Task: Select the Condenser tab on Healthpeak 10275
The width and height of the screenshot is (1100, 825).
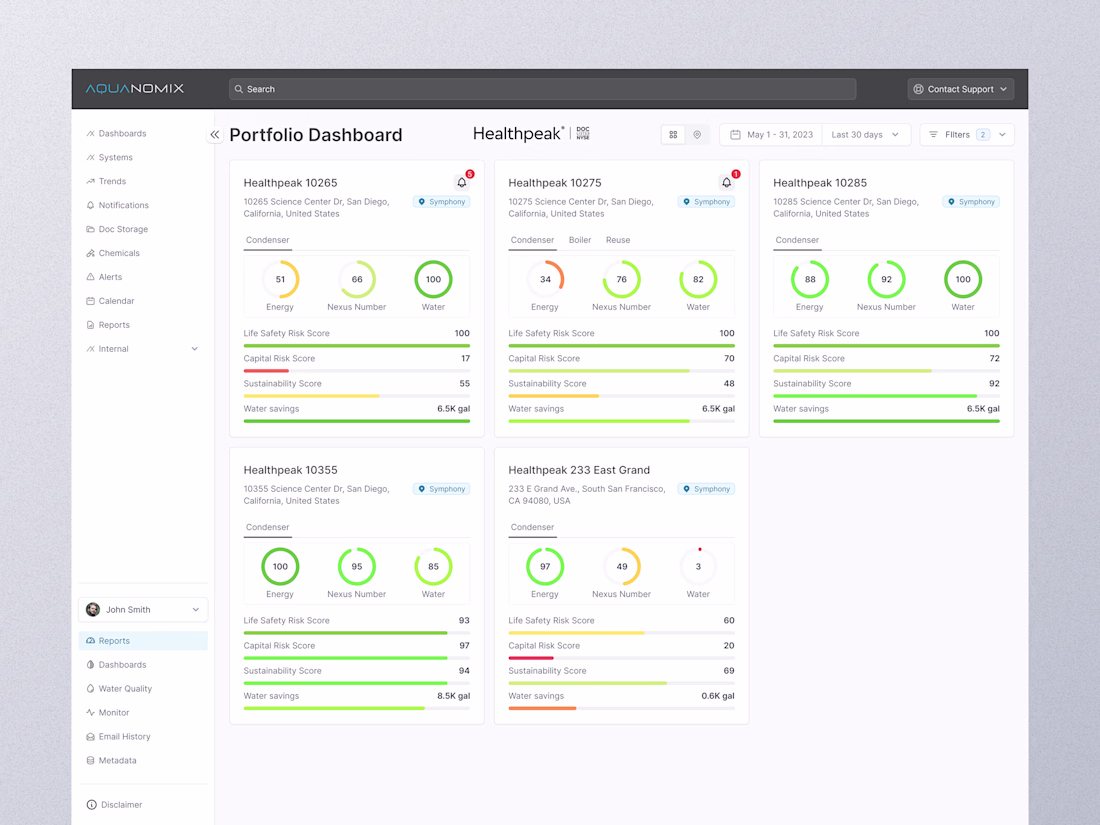Action: point(532,240)
